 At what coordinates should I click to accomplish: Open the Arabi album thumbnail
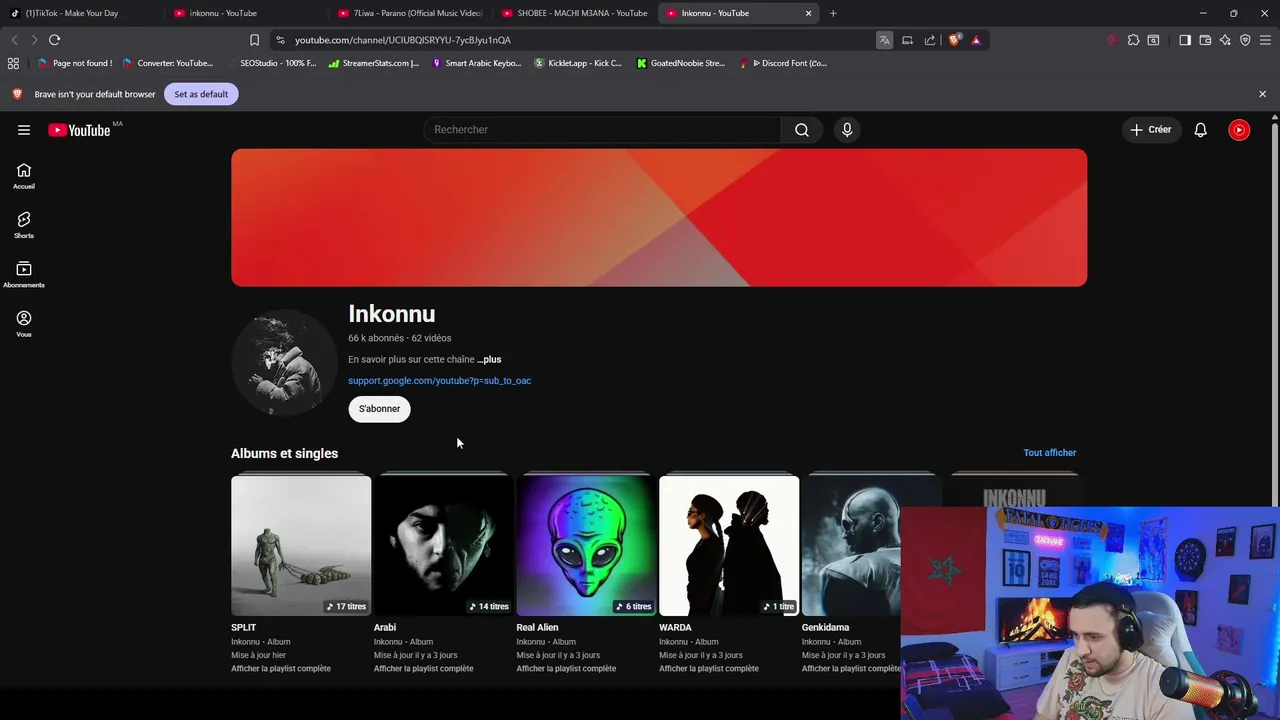[x=444, y=545]
